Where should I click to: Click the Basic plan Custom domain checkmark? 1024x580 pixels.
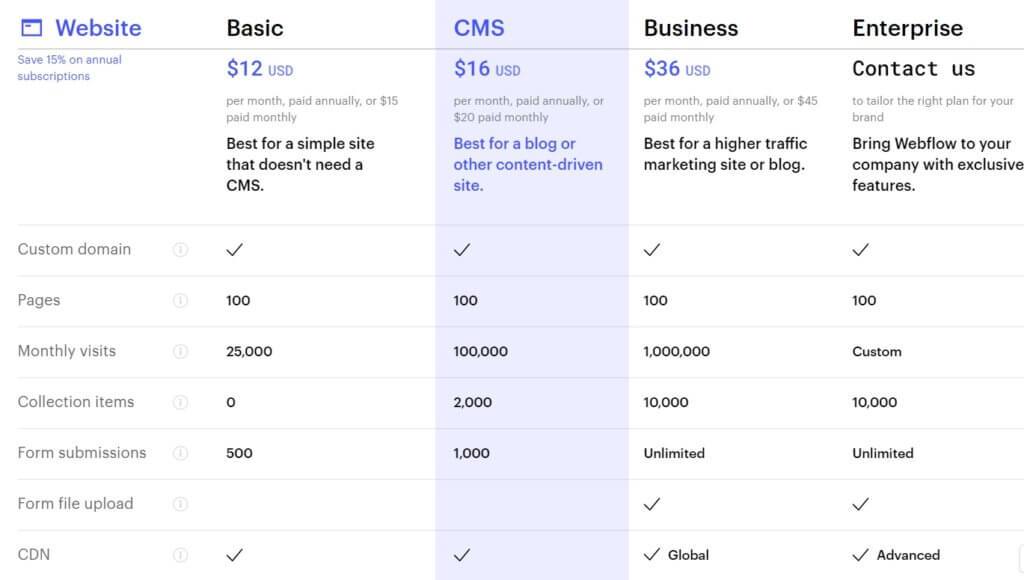[234, 250]
